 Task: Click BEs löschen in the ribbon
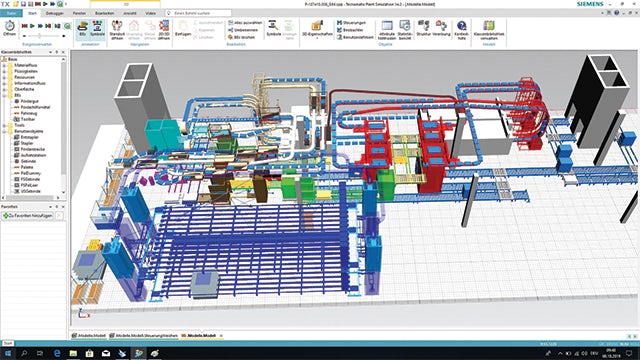(242, 37)
